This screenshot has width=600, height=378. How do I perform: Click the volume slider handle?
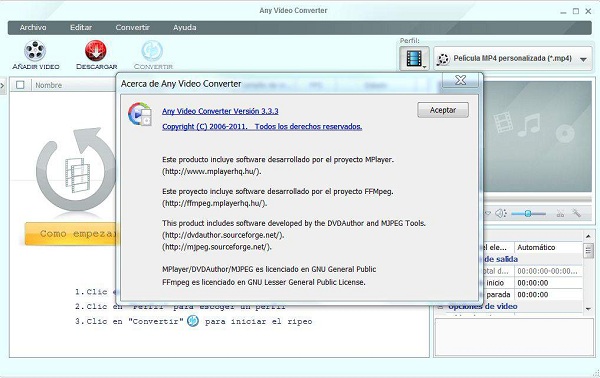[x=528, y=213]
